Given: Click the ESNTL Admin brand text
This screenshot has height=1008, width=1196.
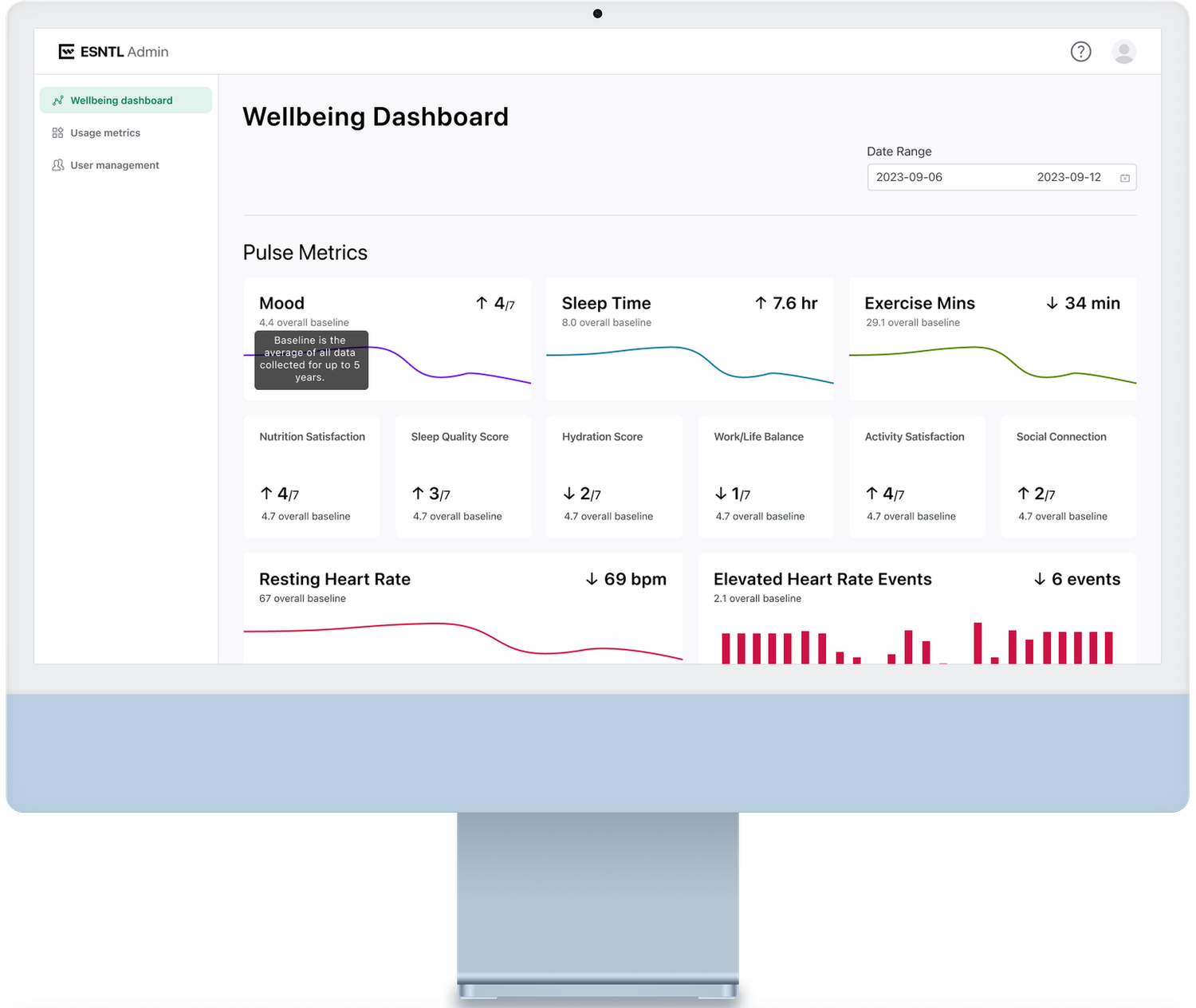Looking at the screenshot, I should point(124,52).
